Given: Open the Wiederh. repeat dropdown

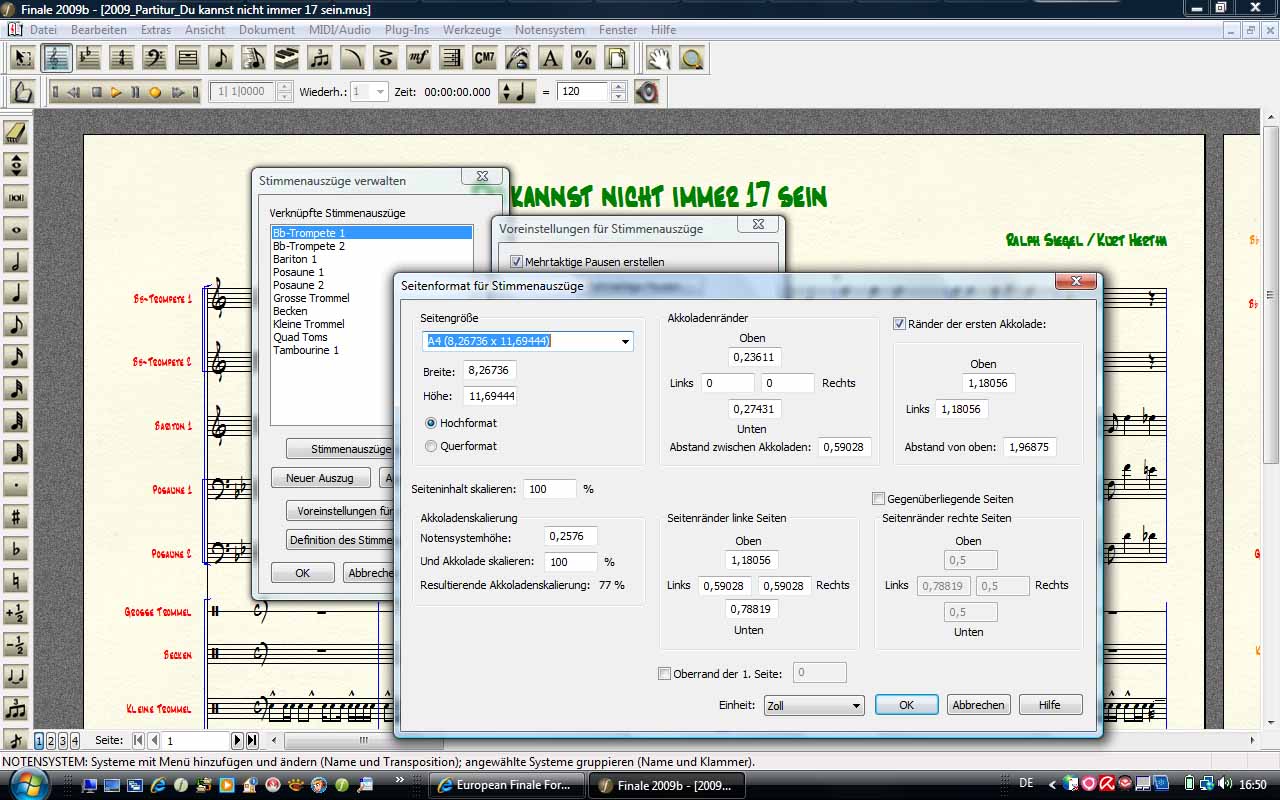Looking at the screenshot, I should click(x=380, y=92).
